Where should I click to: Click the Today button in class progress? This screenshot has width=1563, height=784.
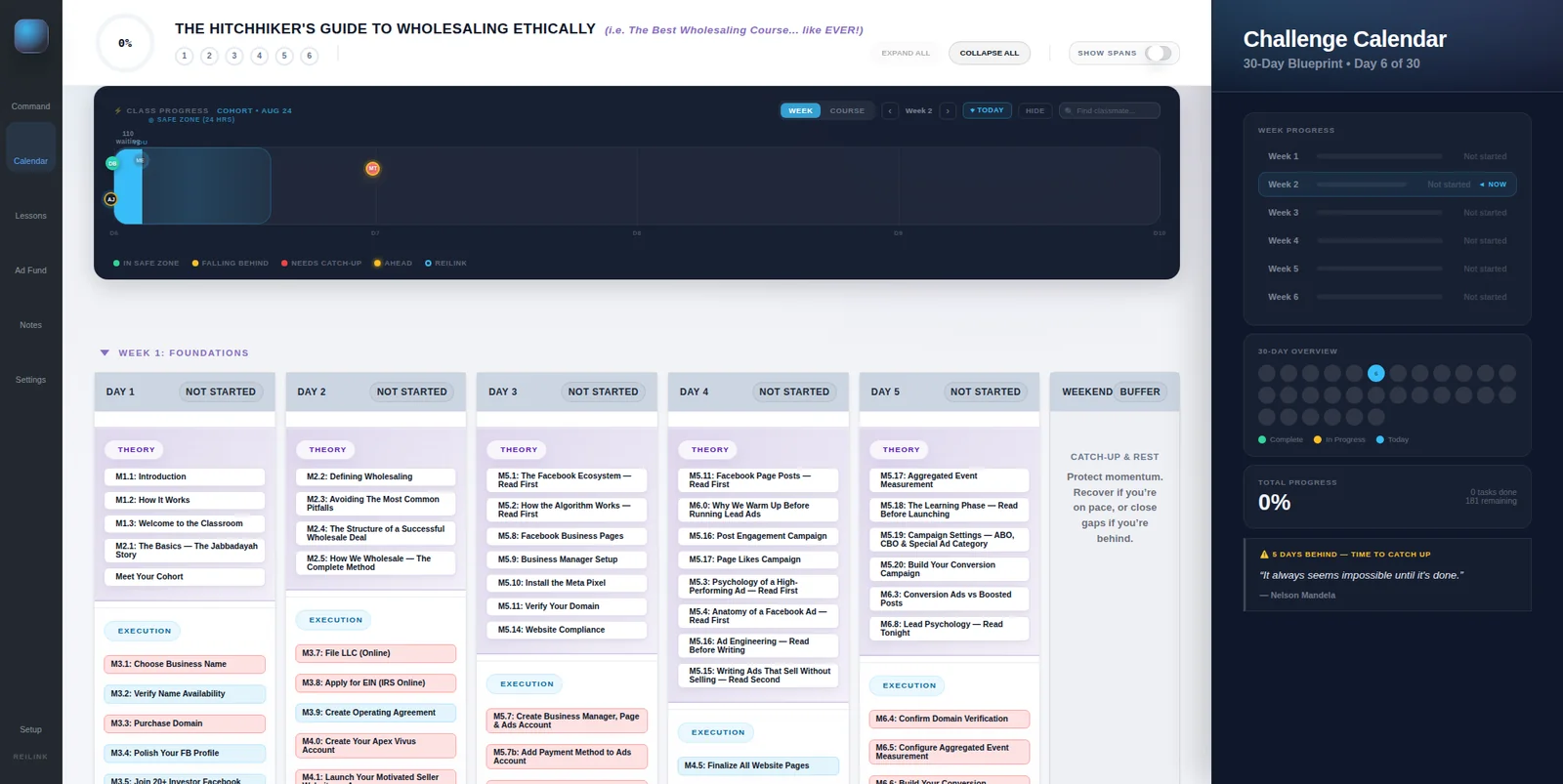987,110
